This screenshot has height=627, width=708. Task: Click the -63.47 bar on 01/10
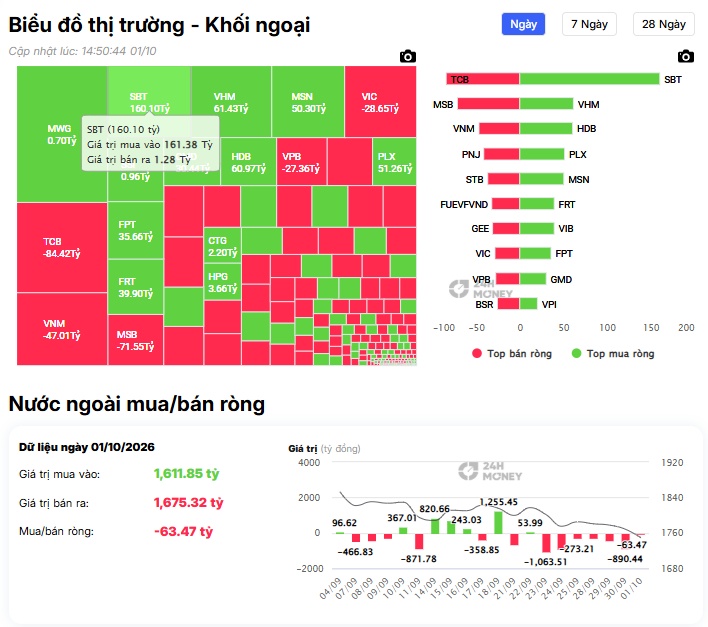[x=641, y=534]
